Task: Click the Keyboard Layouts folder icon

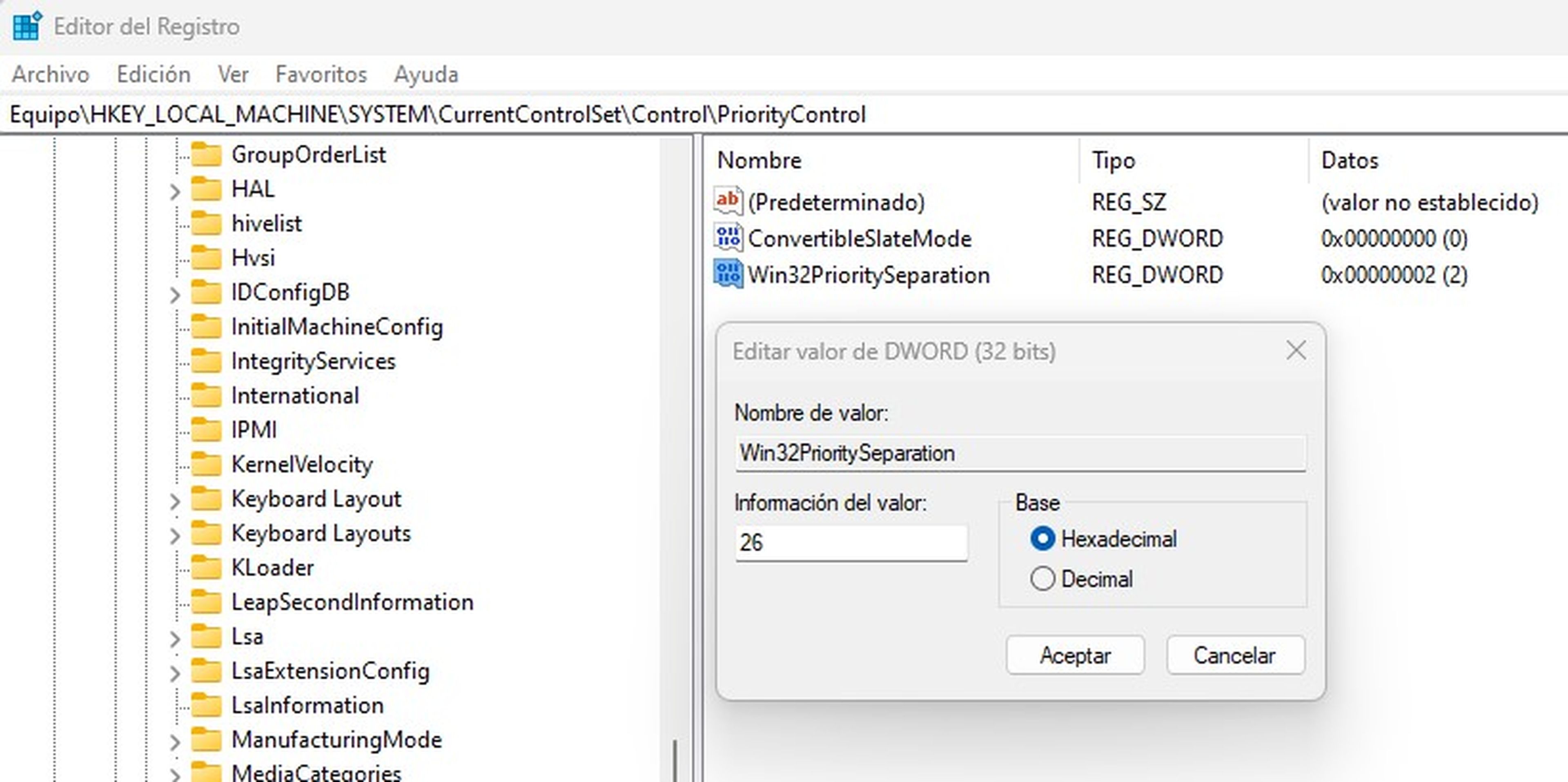Action: click(206, 533)
